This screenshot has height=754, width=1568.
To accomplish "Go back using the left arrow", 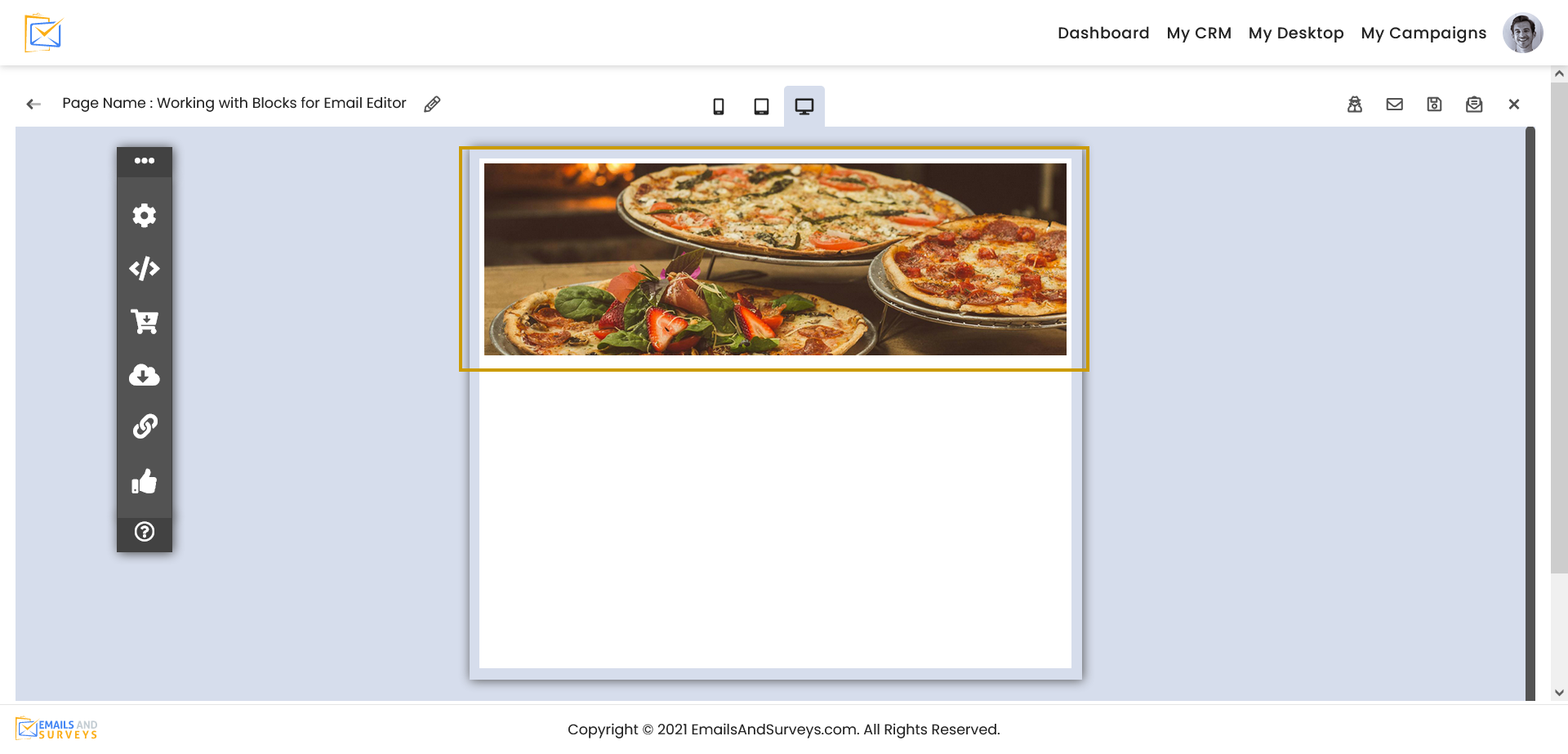I will tap(33, 104).
